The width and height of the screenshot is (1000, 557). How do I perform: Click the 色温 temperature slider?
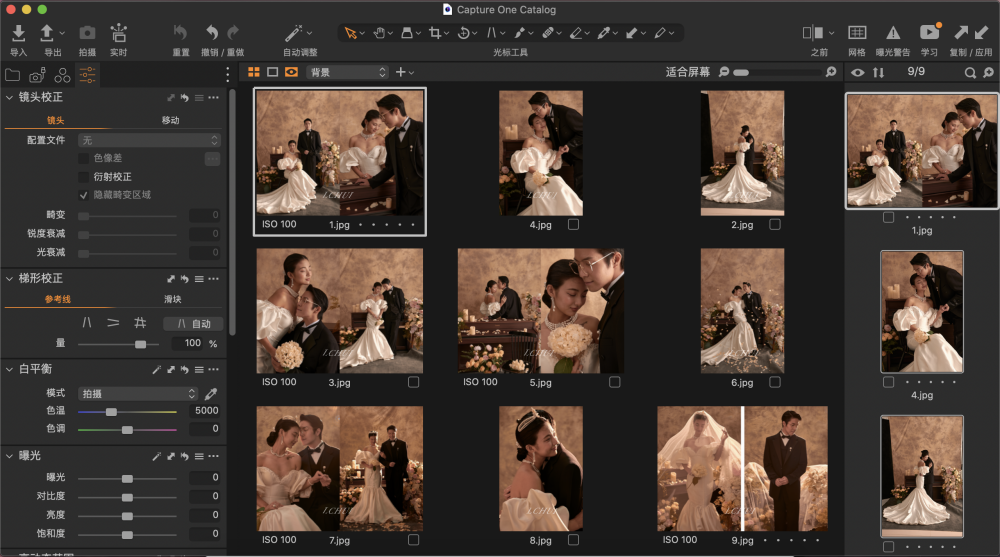click(111, 411)
